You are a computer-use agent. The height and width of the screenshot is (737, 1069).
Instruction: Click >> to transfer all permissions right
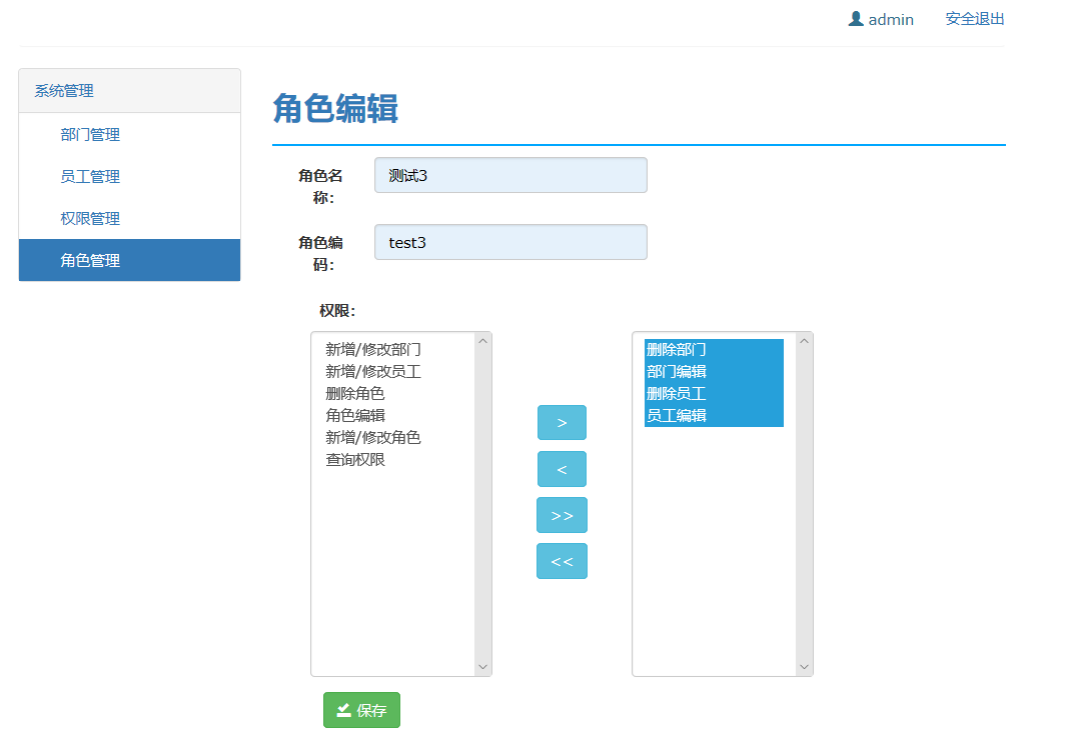[x=561, y=514]
